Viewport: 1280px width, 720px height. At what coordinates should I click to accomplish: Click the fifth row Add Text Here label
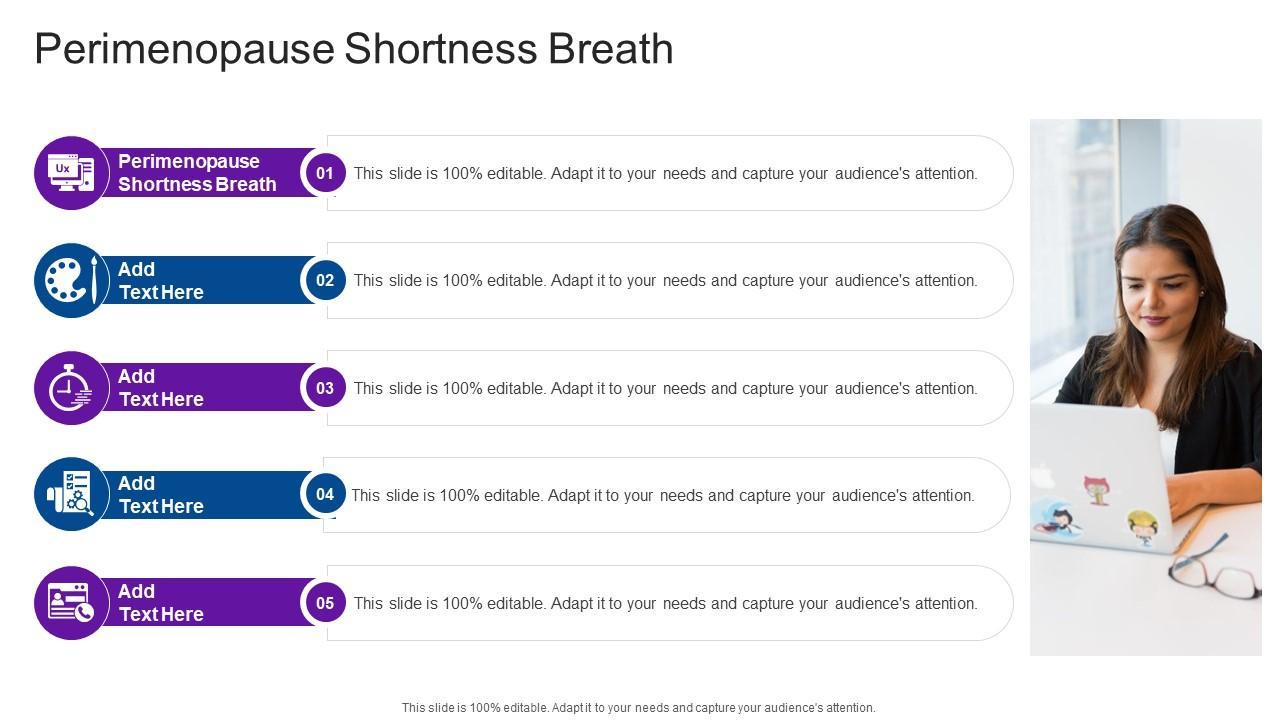[161, 603]
